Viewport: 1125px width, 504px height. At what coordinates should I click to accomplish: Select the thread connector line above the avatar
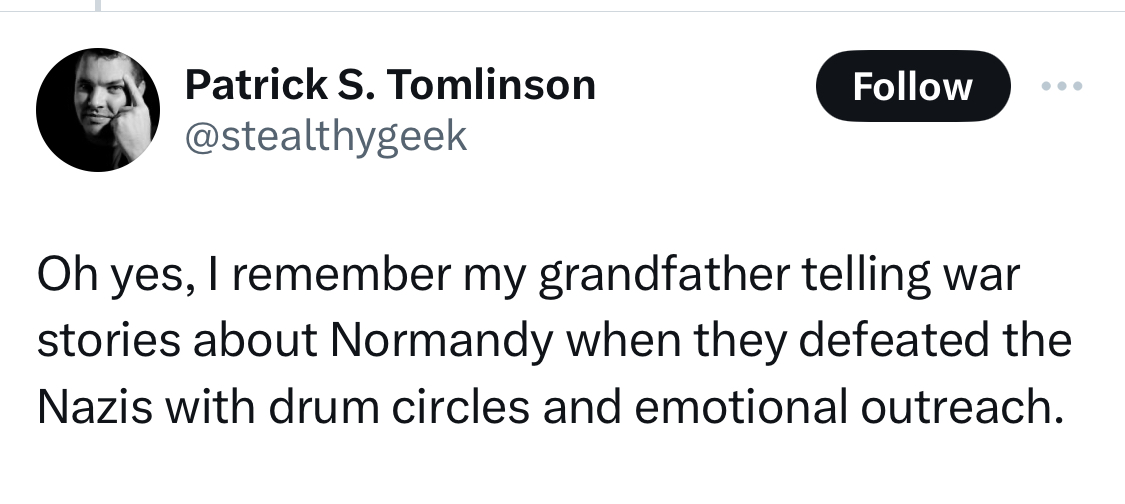pyautogui.click(x=98, y=6)
